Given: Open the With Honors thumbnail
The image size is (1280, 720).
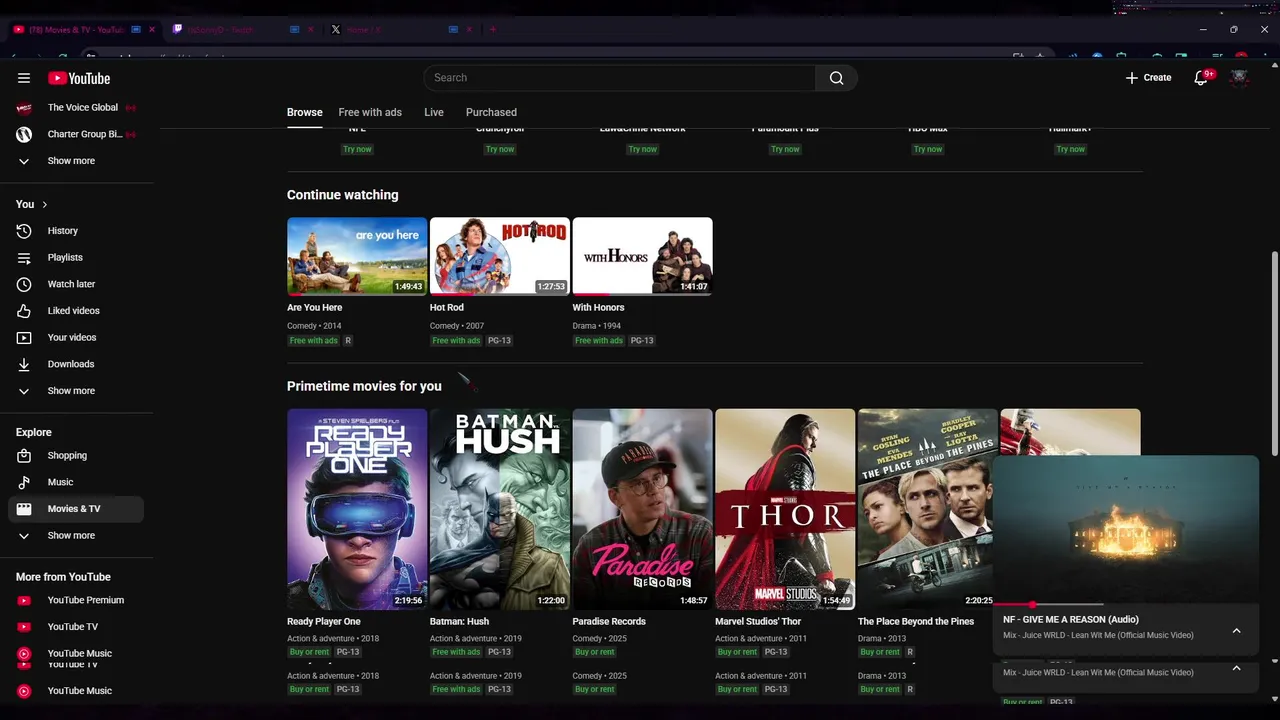Looking at the screenshot, I should pyautogui.click(x=642, y=257).
